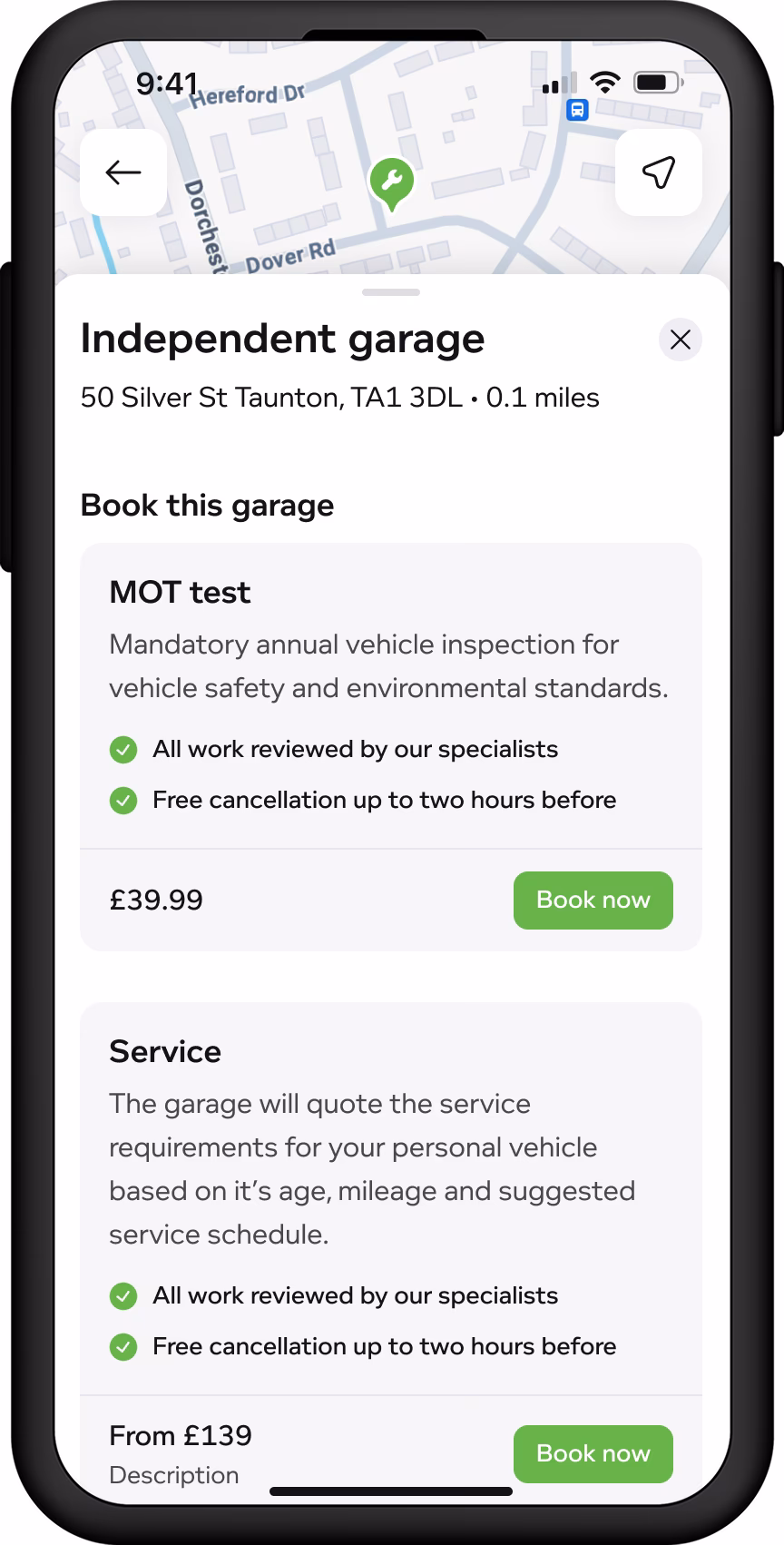Select the MOT test card heading
The width and height of the screenshot is (784, 1545).
(x=179, y=592)
